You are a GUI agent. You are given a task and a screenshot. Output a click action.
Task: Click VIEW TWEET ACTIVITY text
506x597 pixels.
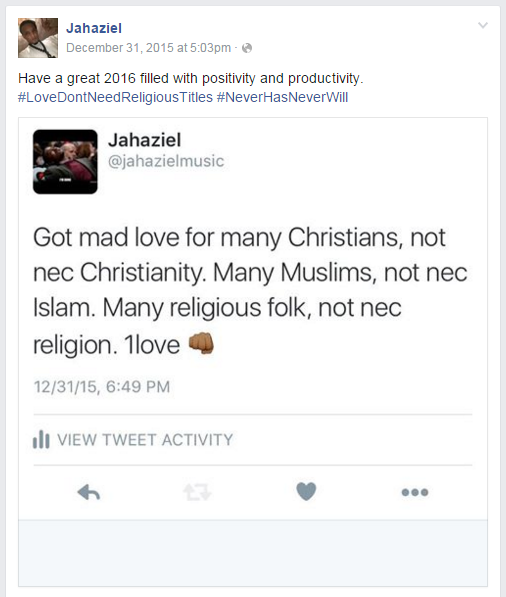pyautogui.click(x=145, y=440)
